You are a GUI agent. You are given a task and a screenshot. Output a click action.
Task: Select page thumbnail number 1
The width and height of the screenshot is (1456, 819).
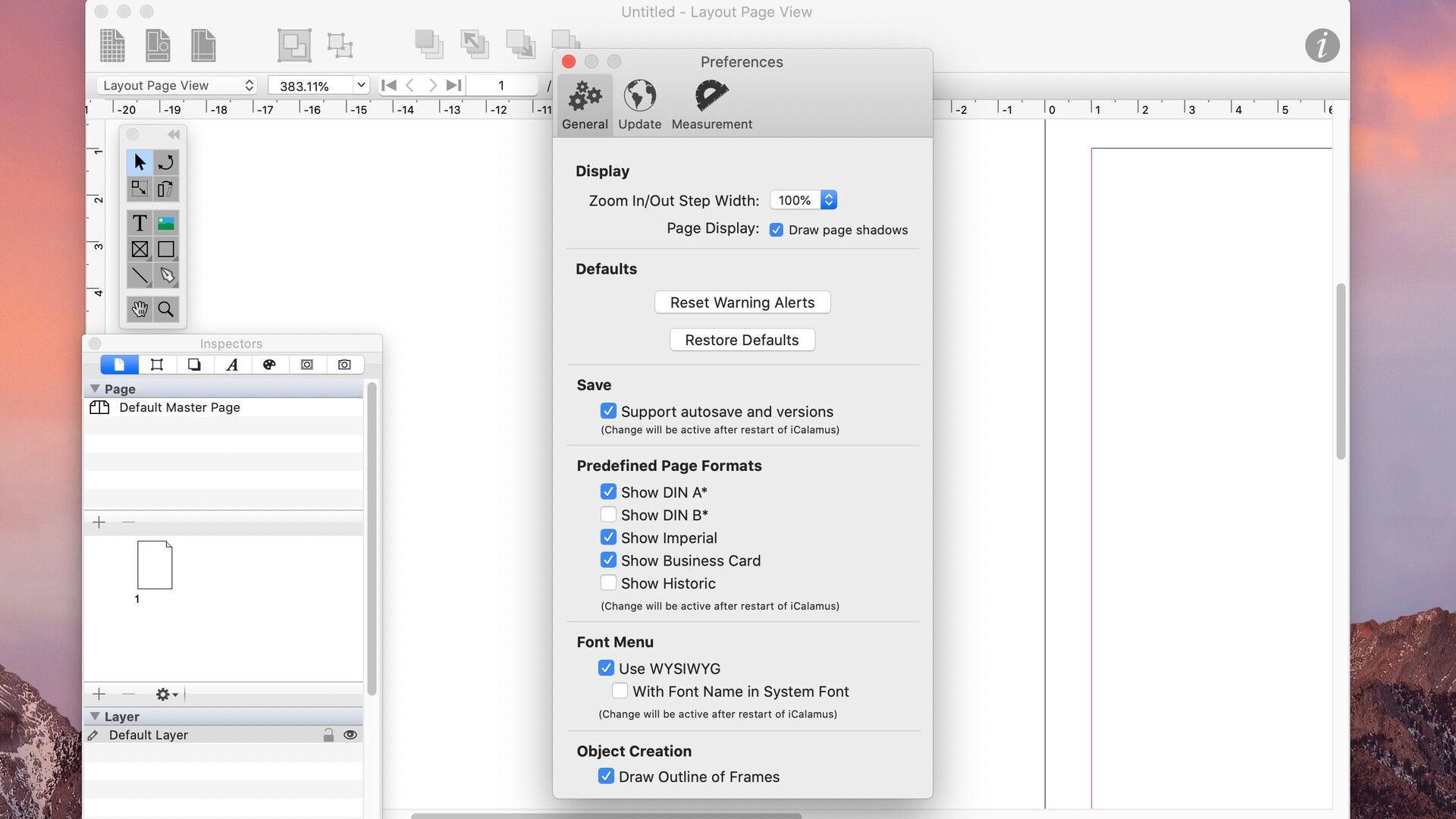tap(155, 565)
